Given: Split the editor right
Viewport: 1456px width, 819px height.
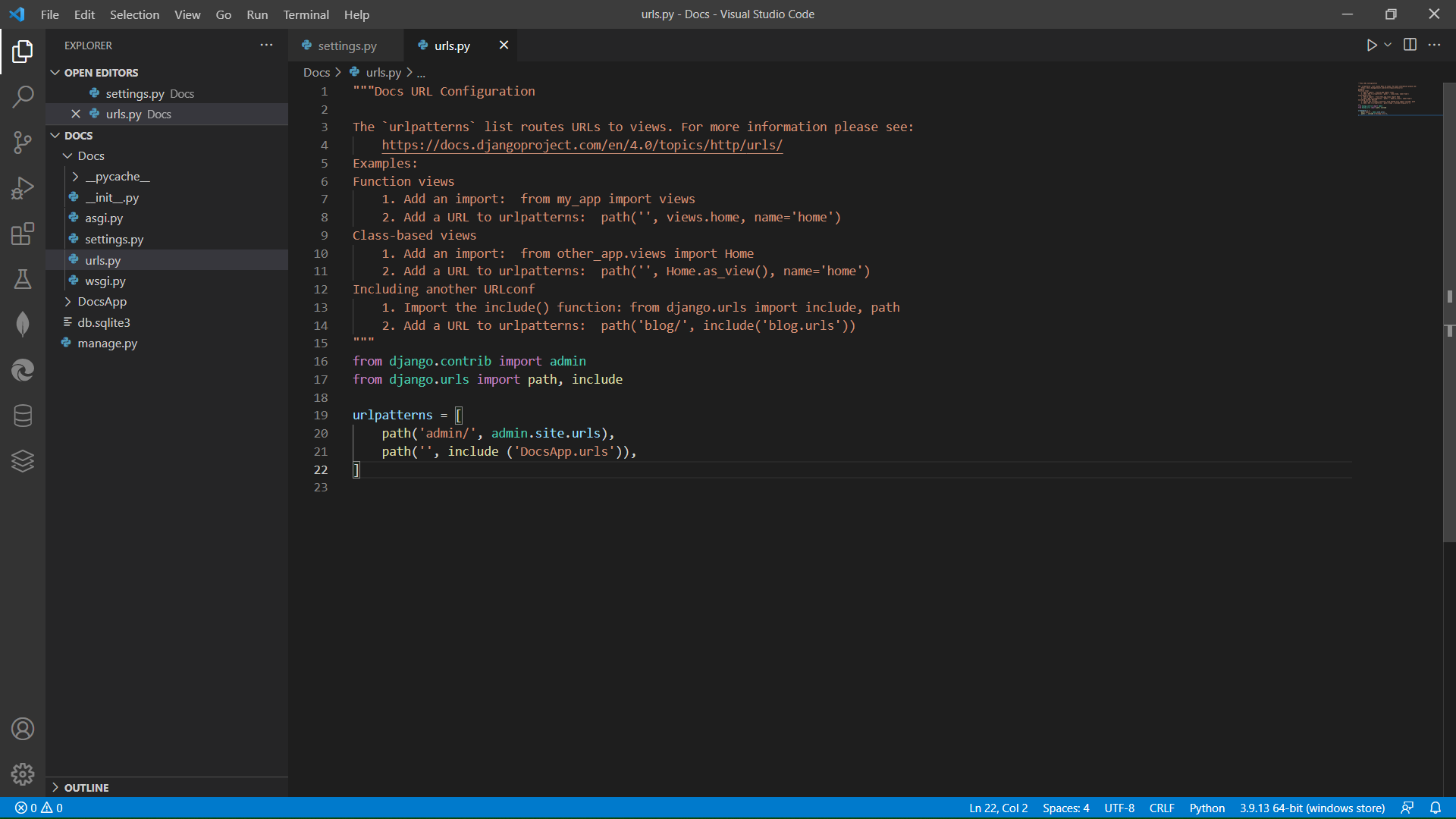Looking at the screenshot, I should [1410, 45].
